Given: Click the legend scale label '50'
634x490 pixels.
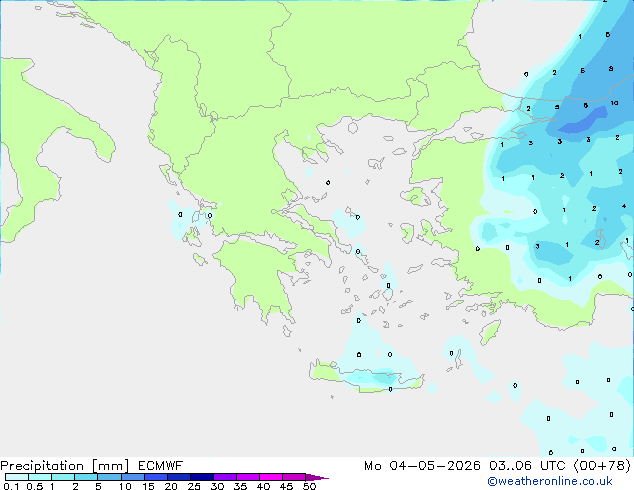Looking at the screenshot, I should click(309, 486).
